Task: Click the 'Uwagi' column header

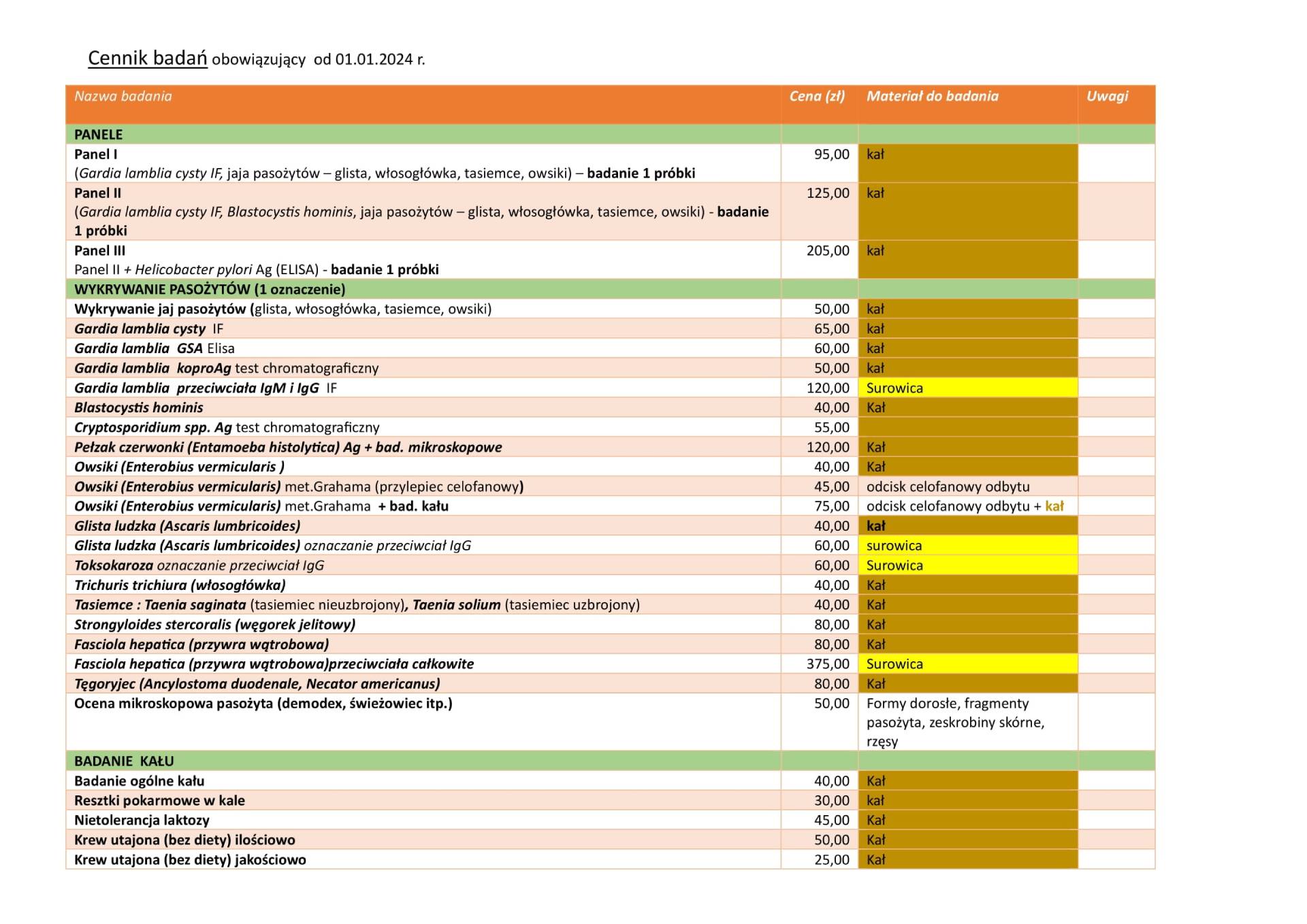Action: pyautogui.click(x=1107, y=97)
